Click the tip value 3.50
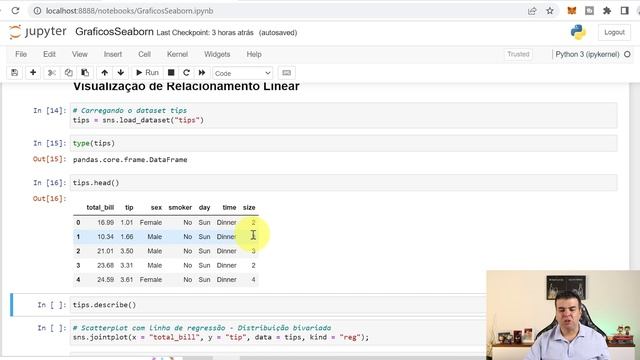Viewport: 640px width, 360px height. tap(127, 251)
